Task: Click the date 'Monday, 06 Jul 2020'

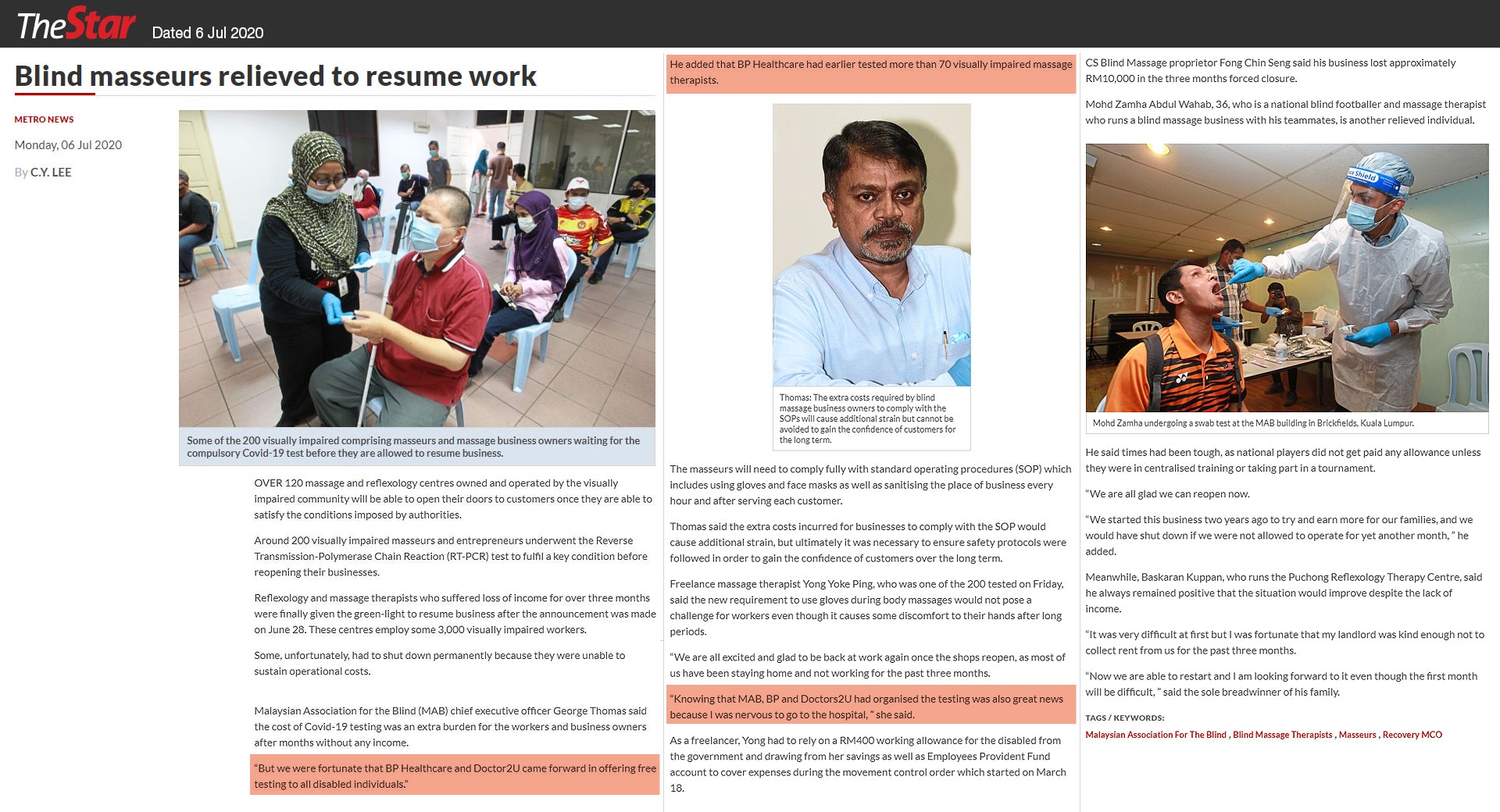Action: (x=68, y=145)
